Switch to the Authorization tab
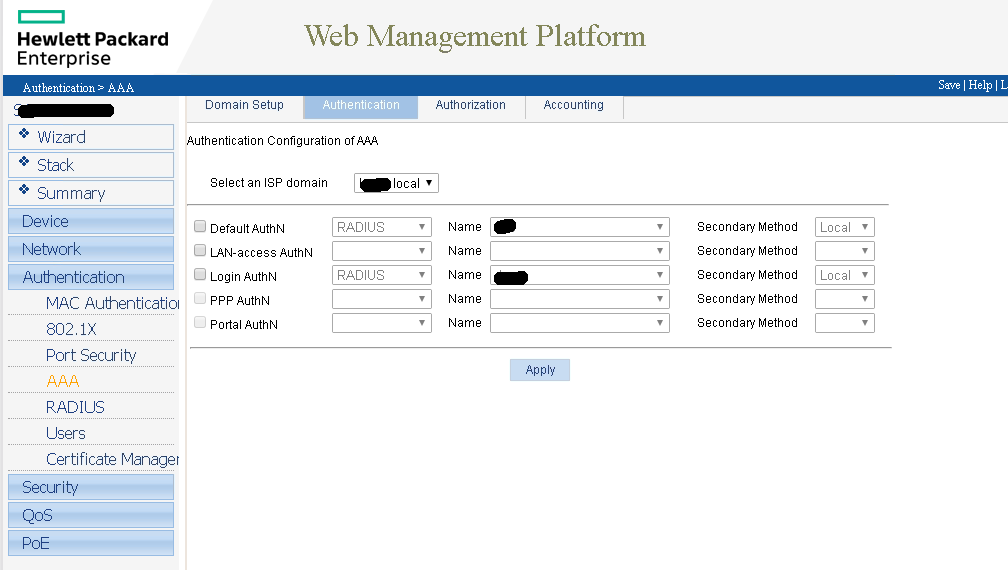 [470, 105]
